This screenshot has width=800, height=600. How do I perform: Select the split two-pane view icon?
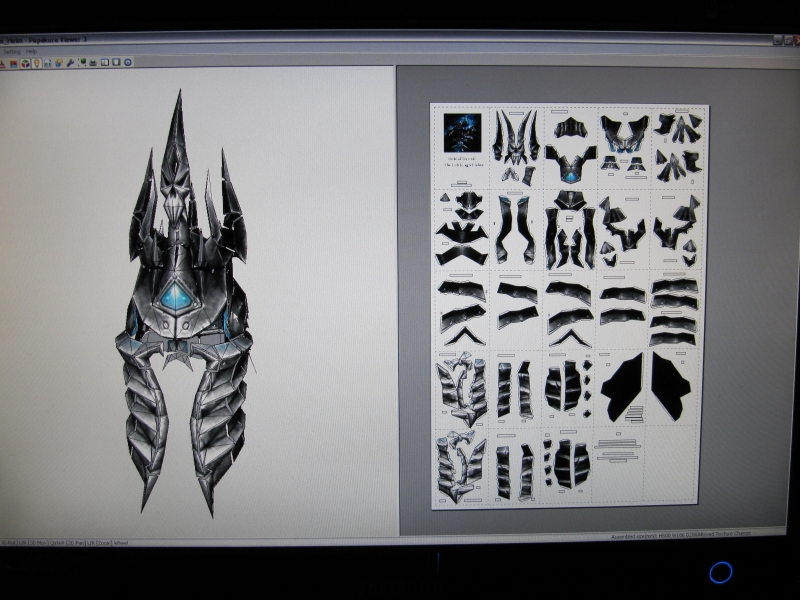pos(105,63)
